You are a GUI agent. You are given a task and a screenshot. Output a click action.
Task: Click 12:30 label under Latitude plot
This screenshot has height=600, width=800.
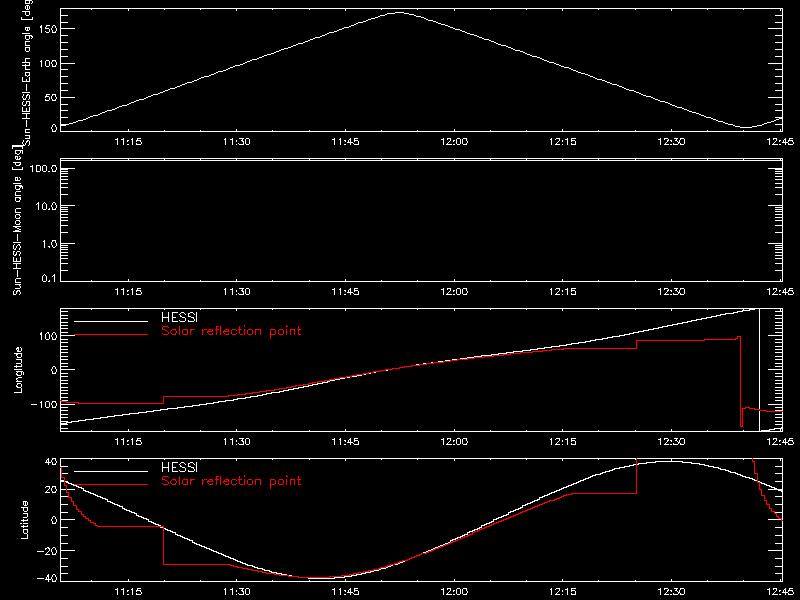671,592
